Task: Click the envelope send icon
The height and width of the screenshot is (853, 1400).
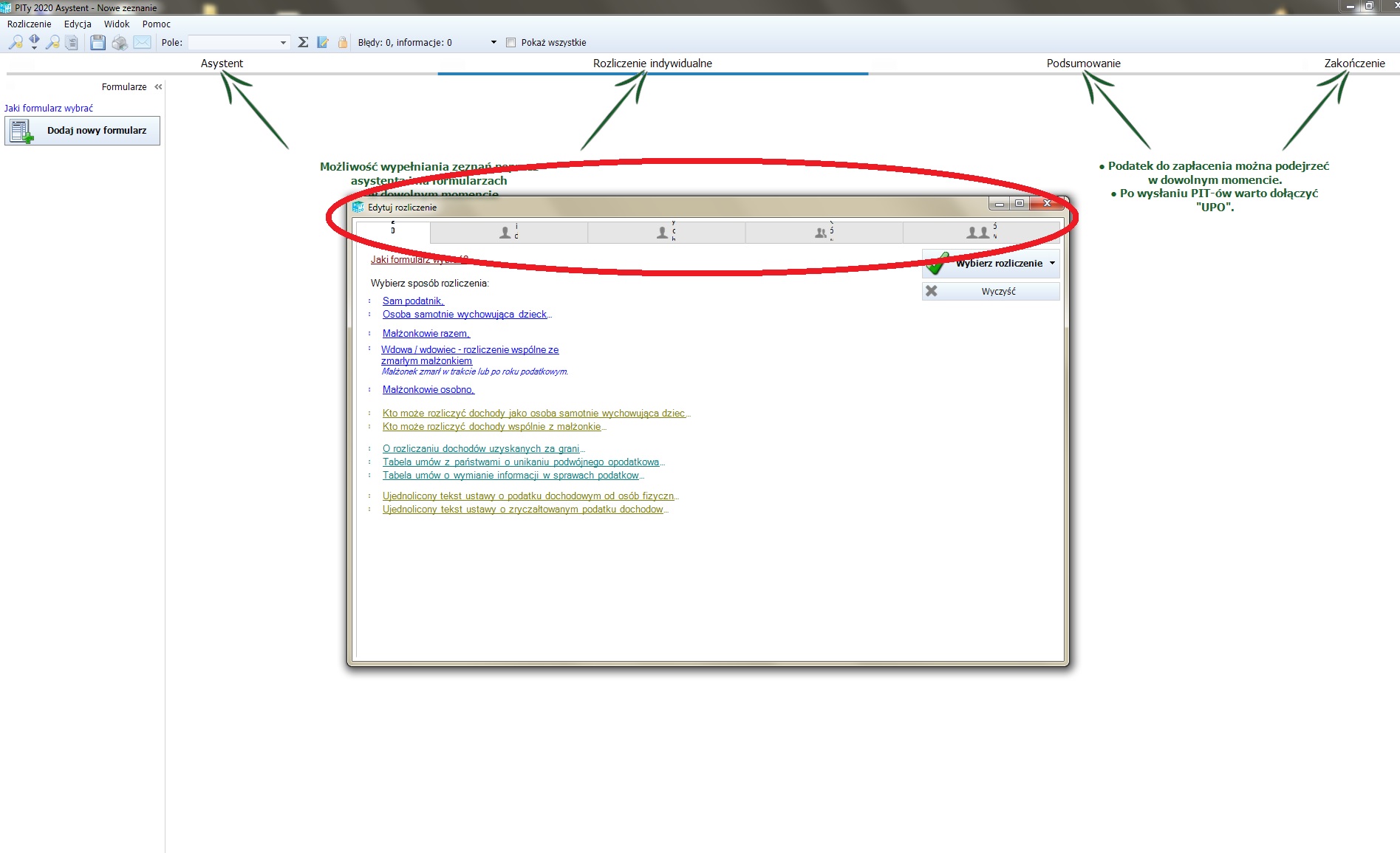Action: coord(143,43)
